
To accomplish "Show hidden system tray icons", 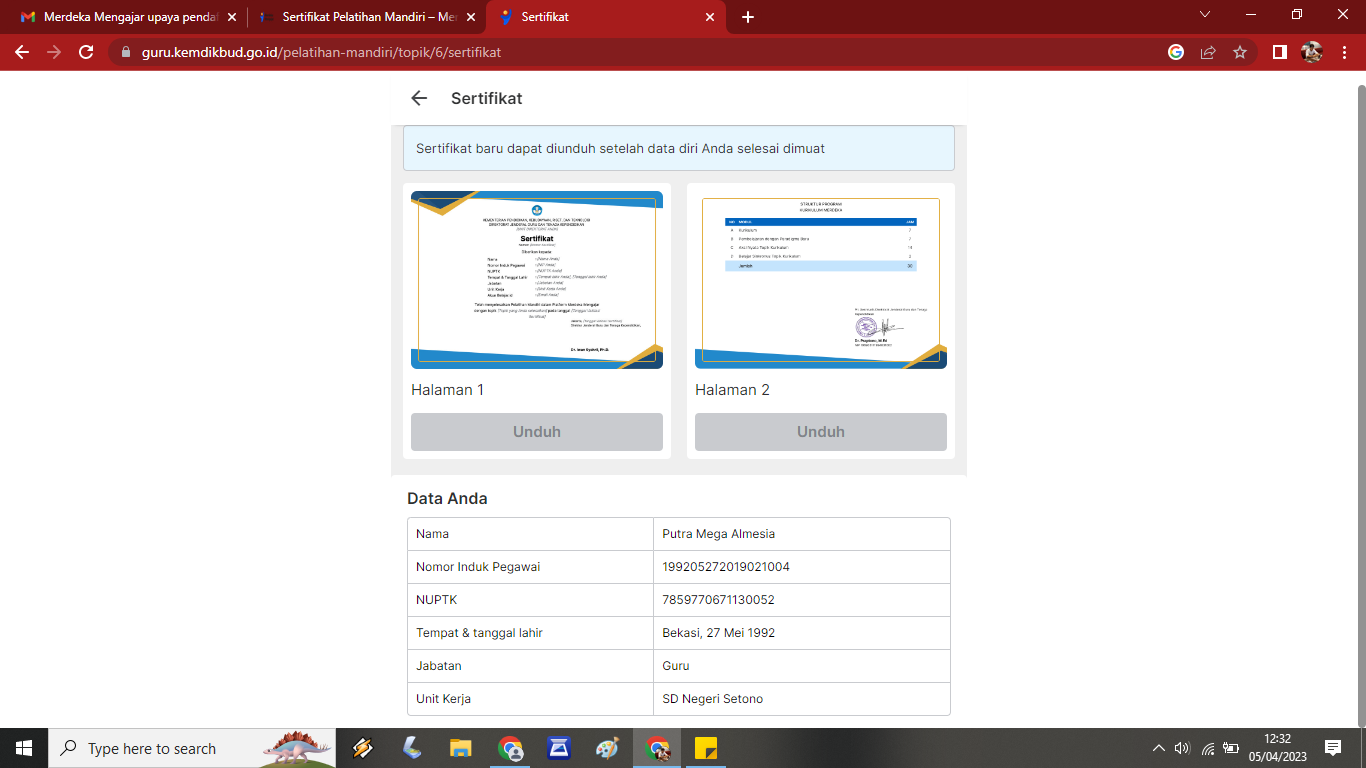I will (1159, 748).
